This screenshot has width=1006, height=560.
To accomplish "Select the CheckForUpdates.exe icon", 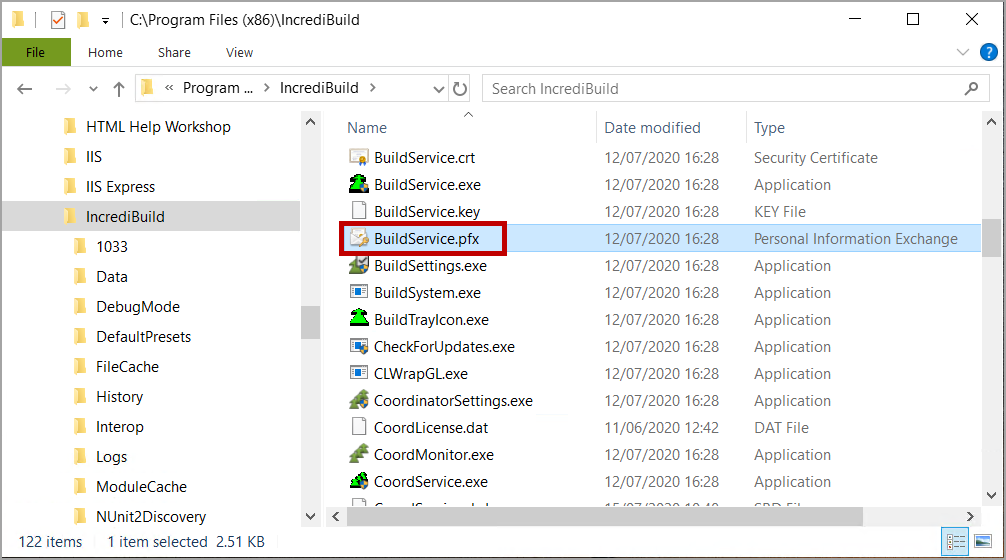I will point(359,347).
